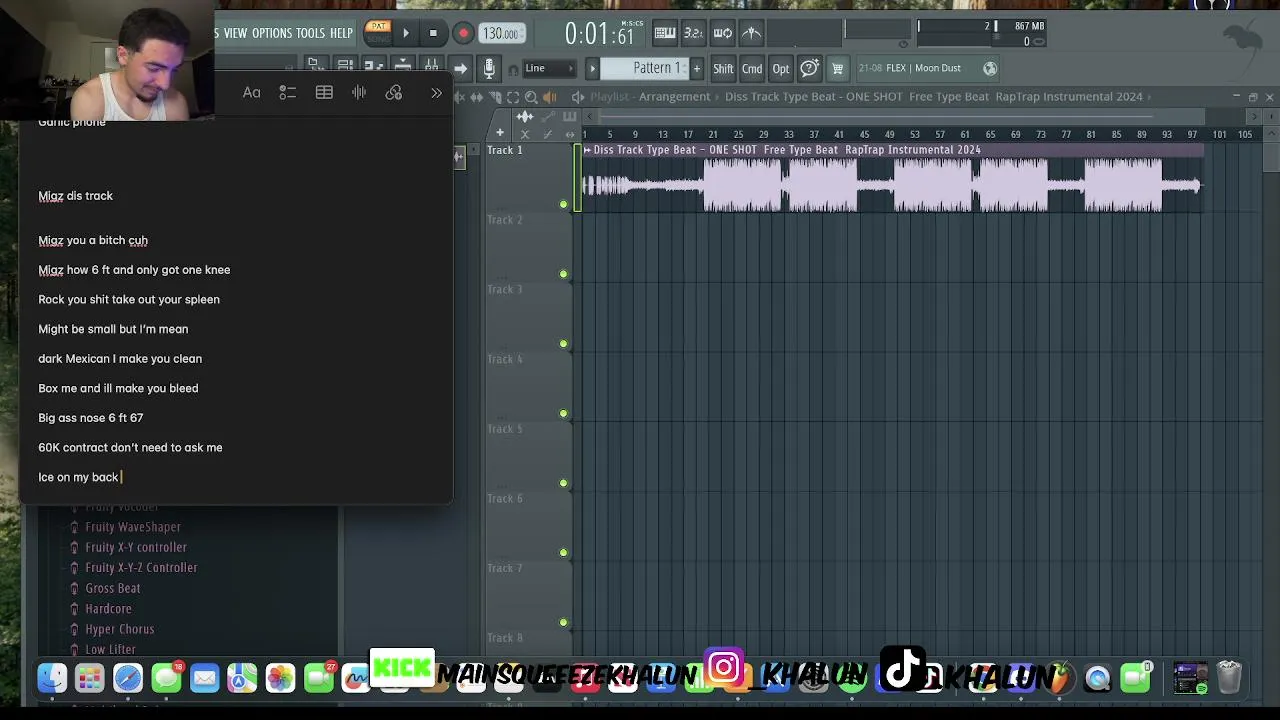Select Fruity X-Y controller in the browser
Viewport: 1280px width, 720px height.
136,547
